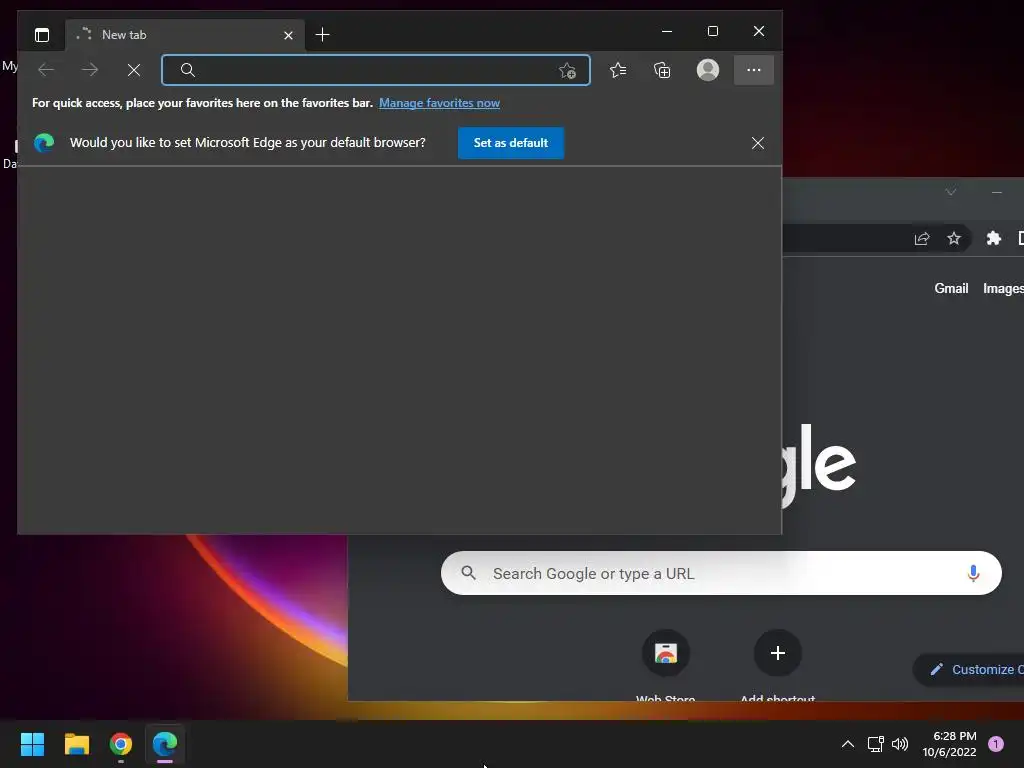
Task: Open a new Edge tab with plus
Action: (x=322, y=35)
